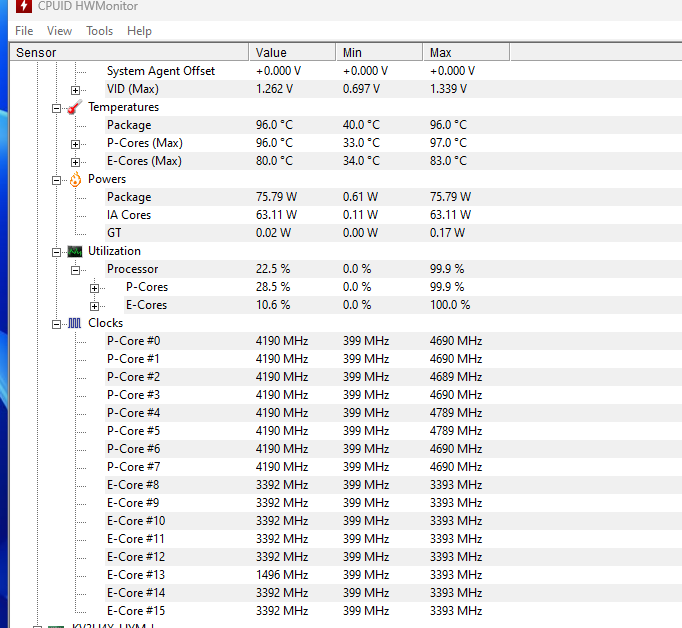Image resolution: width=682 pixels, height=628 pixels.
Task: Open the Tools menu
Action: click(x=99, y=31)
